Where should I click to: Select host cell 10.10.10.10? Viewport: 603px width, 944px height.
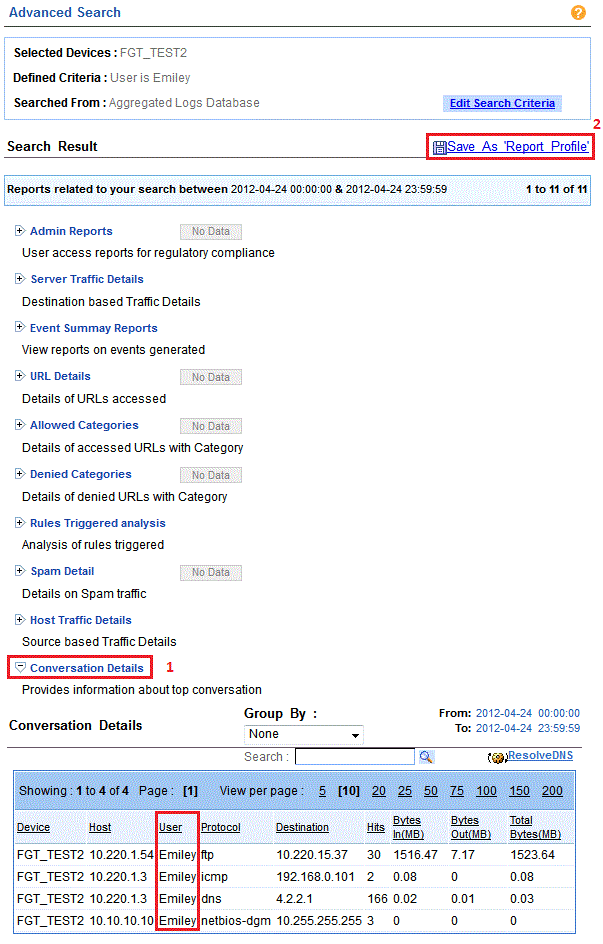[x=122, y=921]
